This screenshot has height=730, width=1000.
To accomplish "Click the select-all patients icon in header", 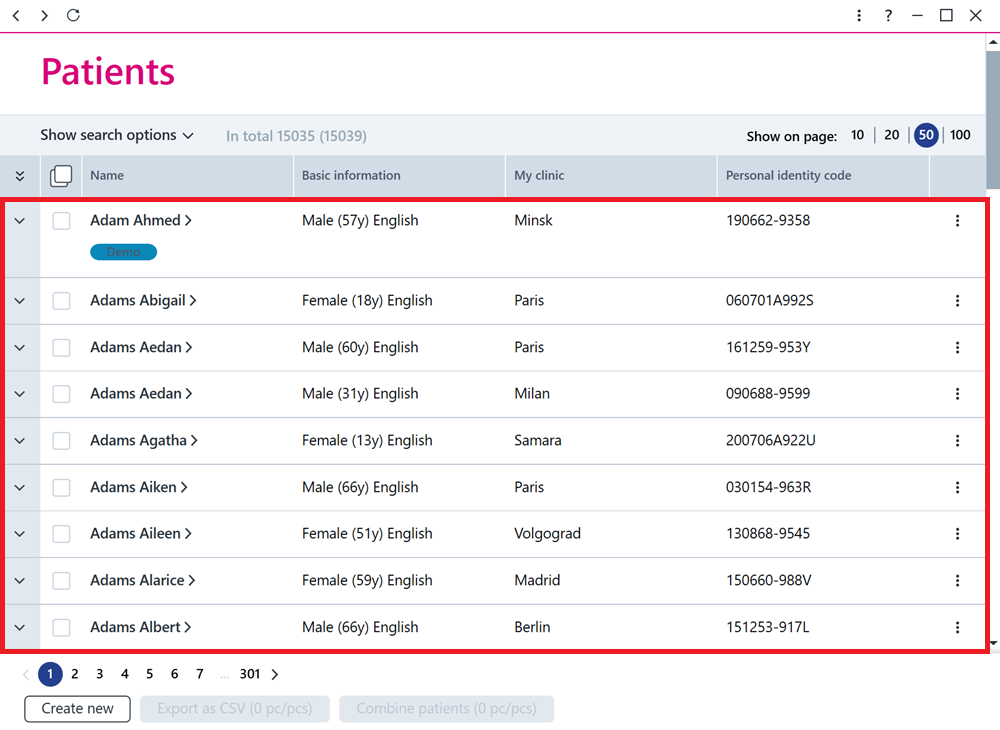I will coord(61,176).
